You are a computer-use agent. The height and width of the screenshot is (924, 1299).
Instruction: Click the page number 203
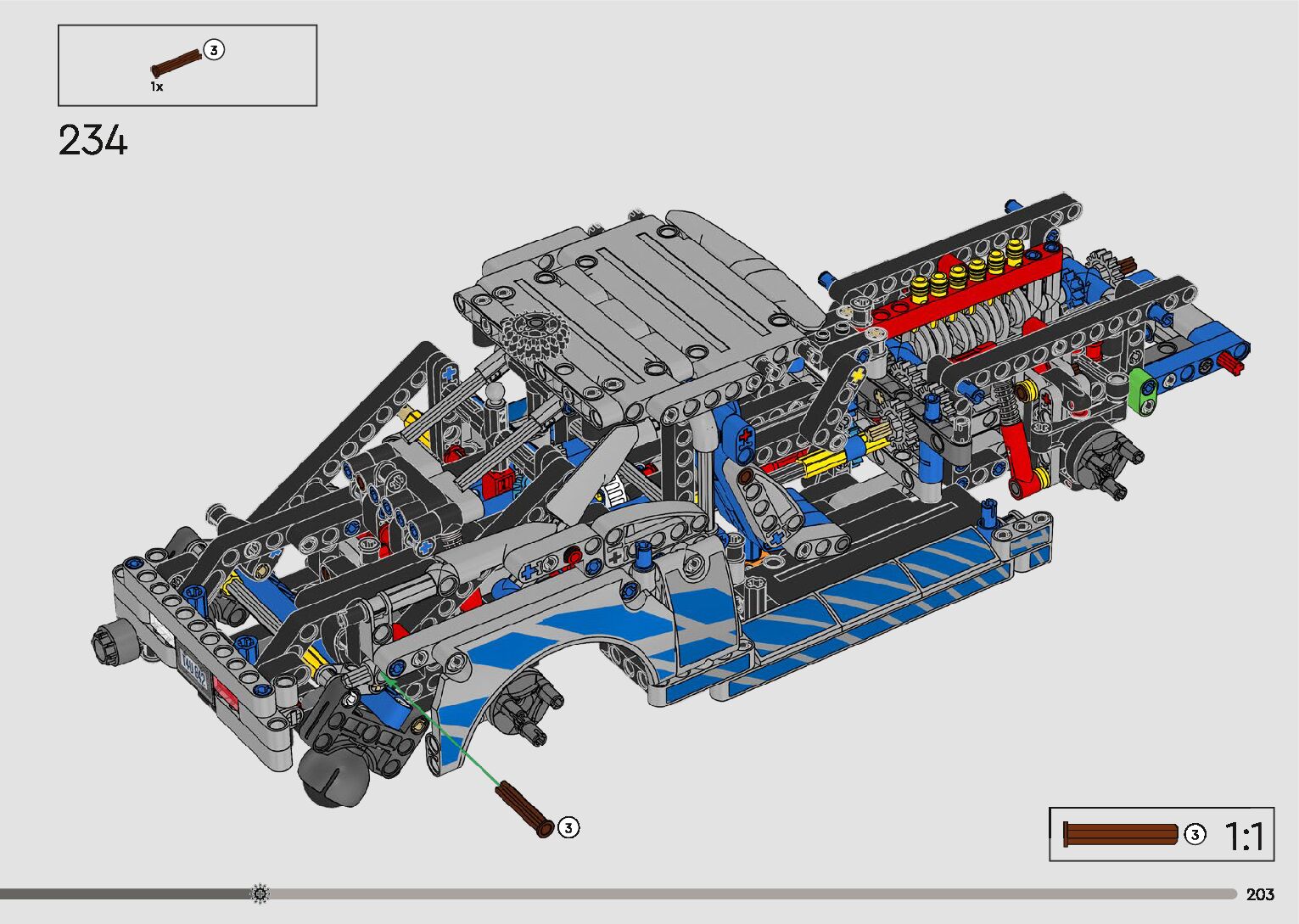(1260, 894)
